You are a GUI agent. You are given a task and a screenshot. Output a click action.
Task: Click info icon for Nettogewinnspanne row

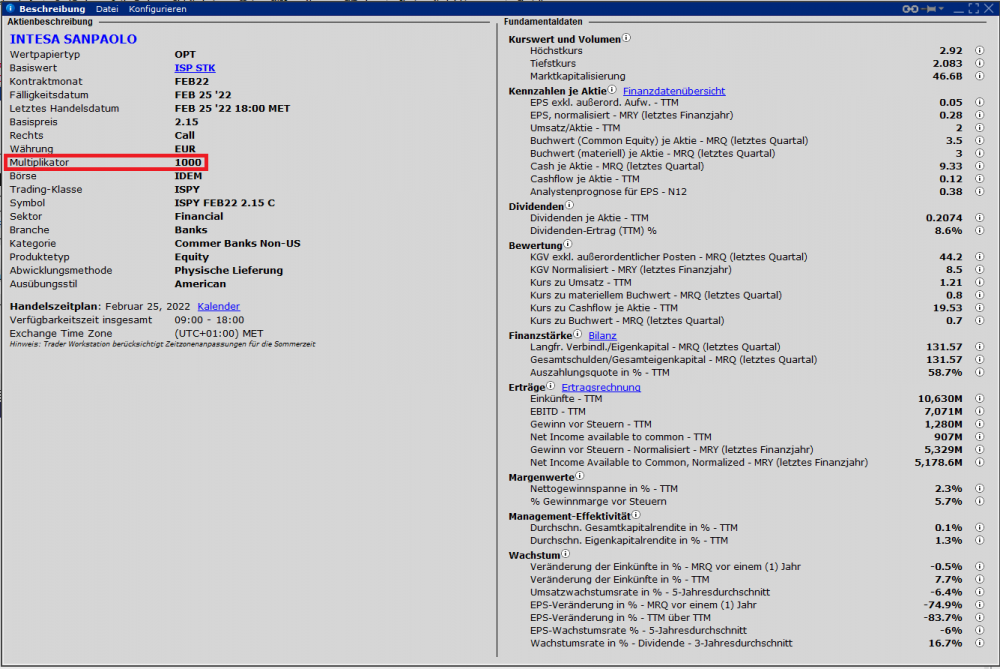980,488
